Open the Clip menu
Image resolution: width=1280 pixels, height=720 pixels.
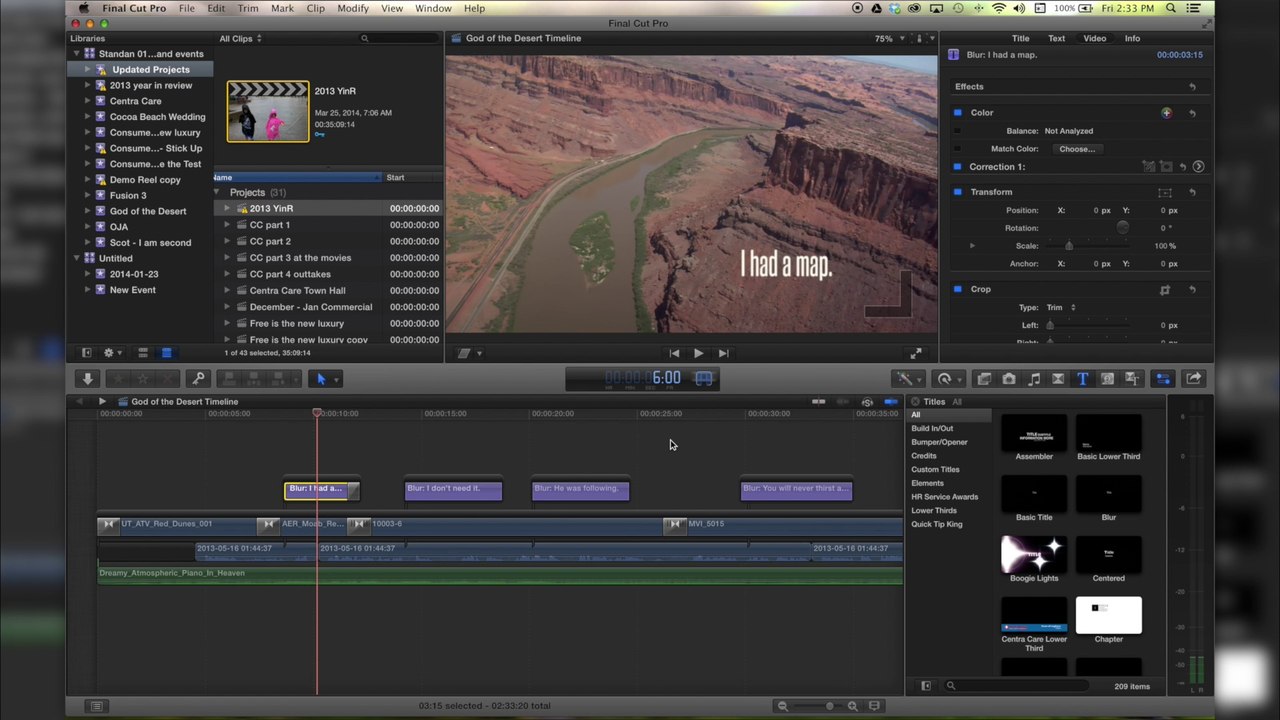coord(315,8)
